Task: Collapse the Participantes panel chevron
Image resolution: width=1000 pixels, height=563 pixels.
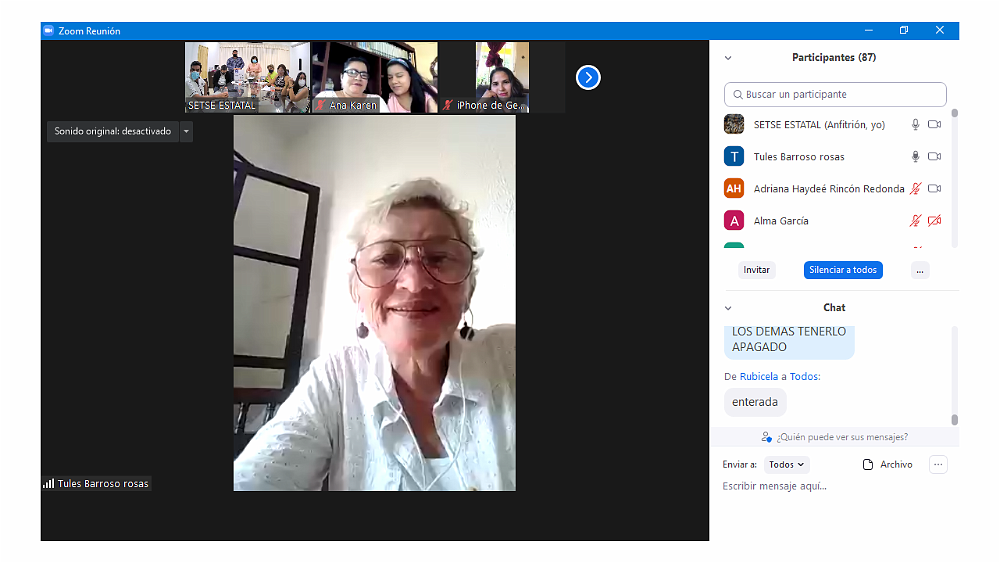Action: [728, 58]
